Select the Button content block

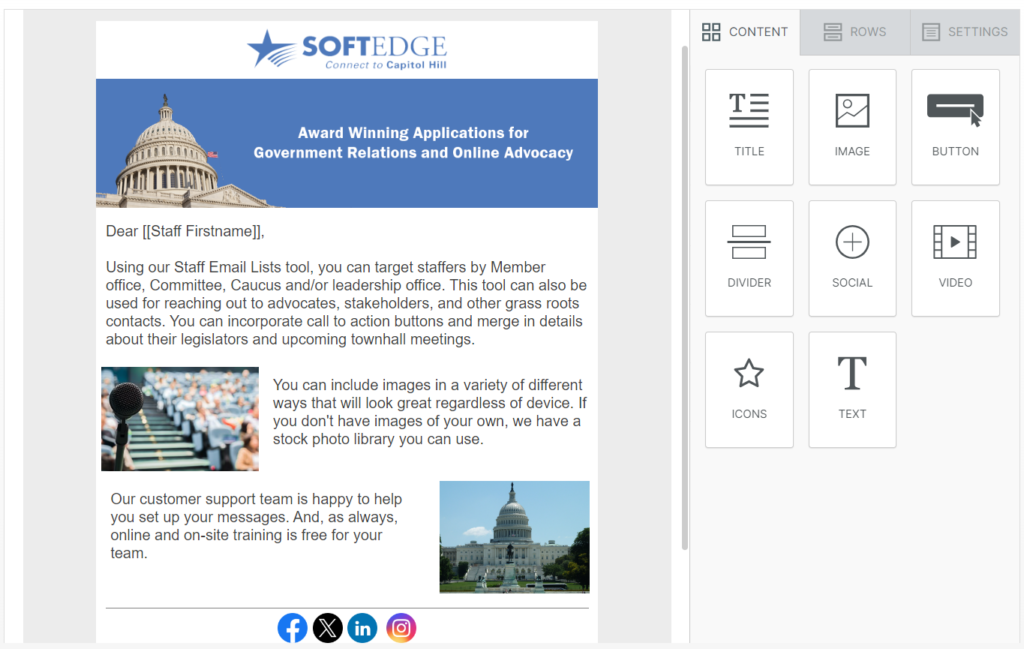[955, 127]
